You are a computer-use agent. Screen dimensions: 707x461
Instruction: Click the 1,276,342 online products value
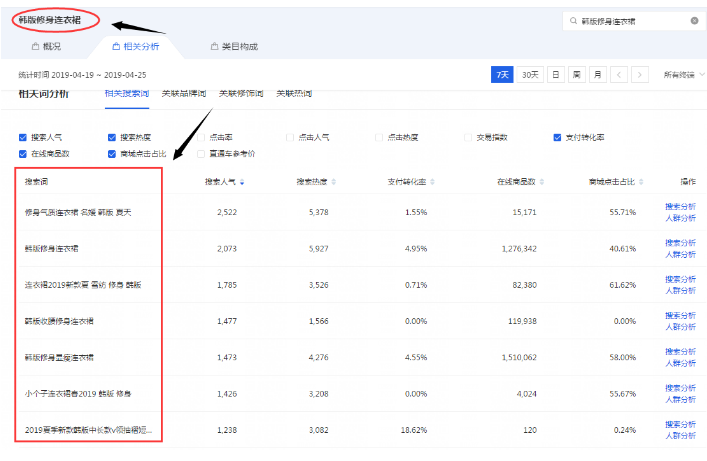coord(519,249)
